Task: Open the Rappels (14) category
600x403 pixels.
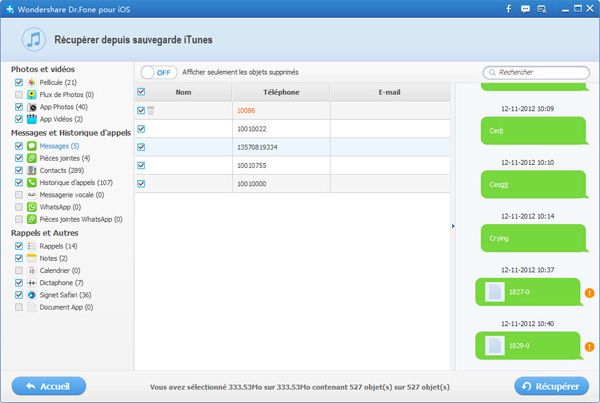Action: point(58,246)
